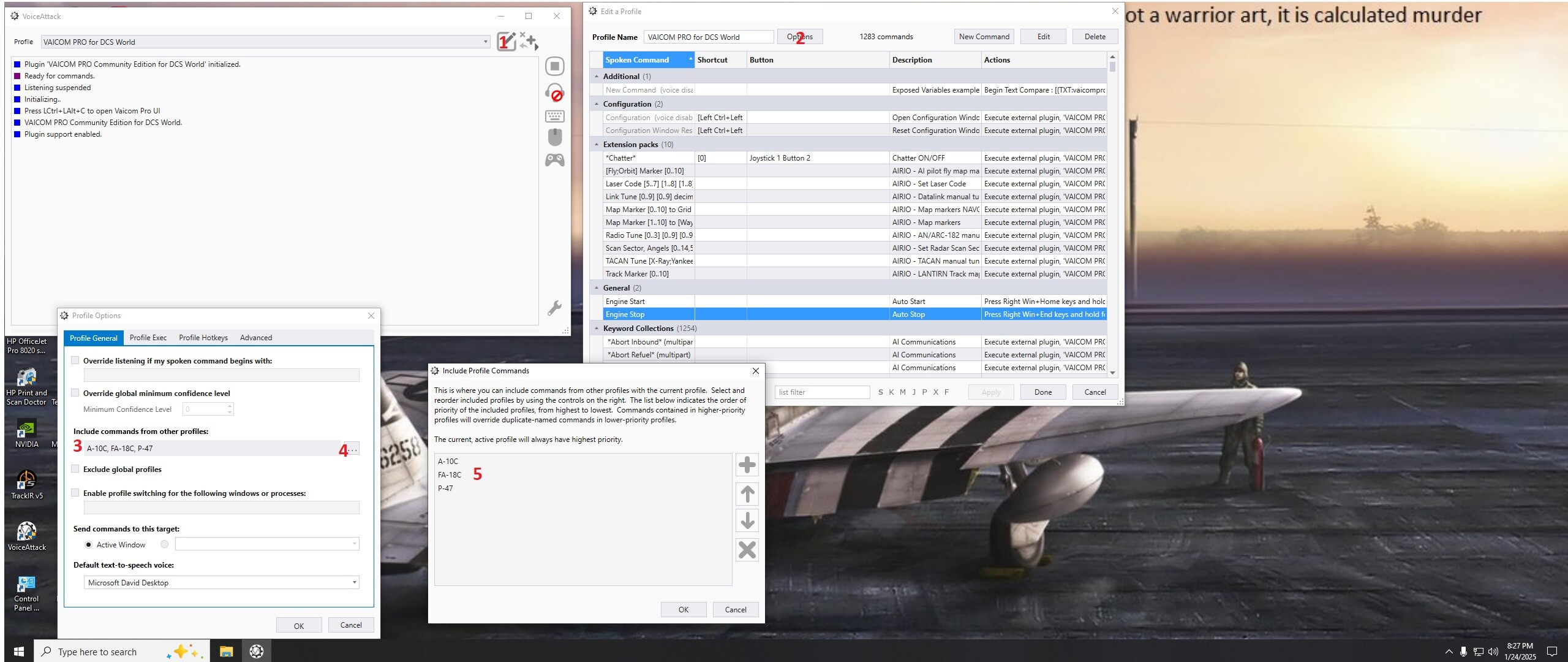Open the Advanced tab
Viewport: 1568px width, 662px height.
click(x=256, y=338)
